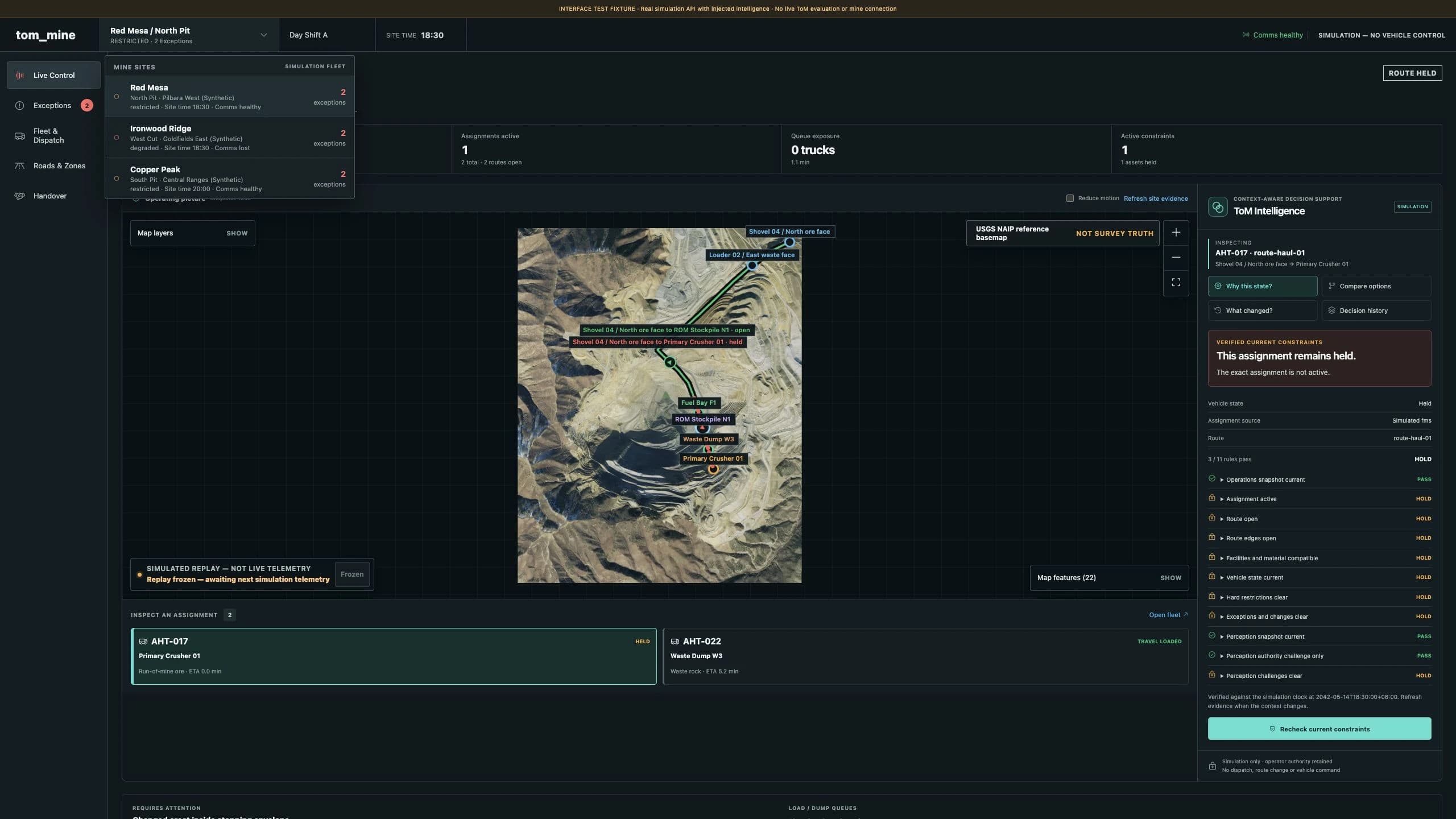Select Red Mesa mine site
This screenshot has height=819, width=1456.
click(x=230, y=97)
